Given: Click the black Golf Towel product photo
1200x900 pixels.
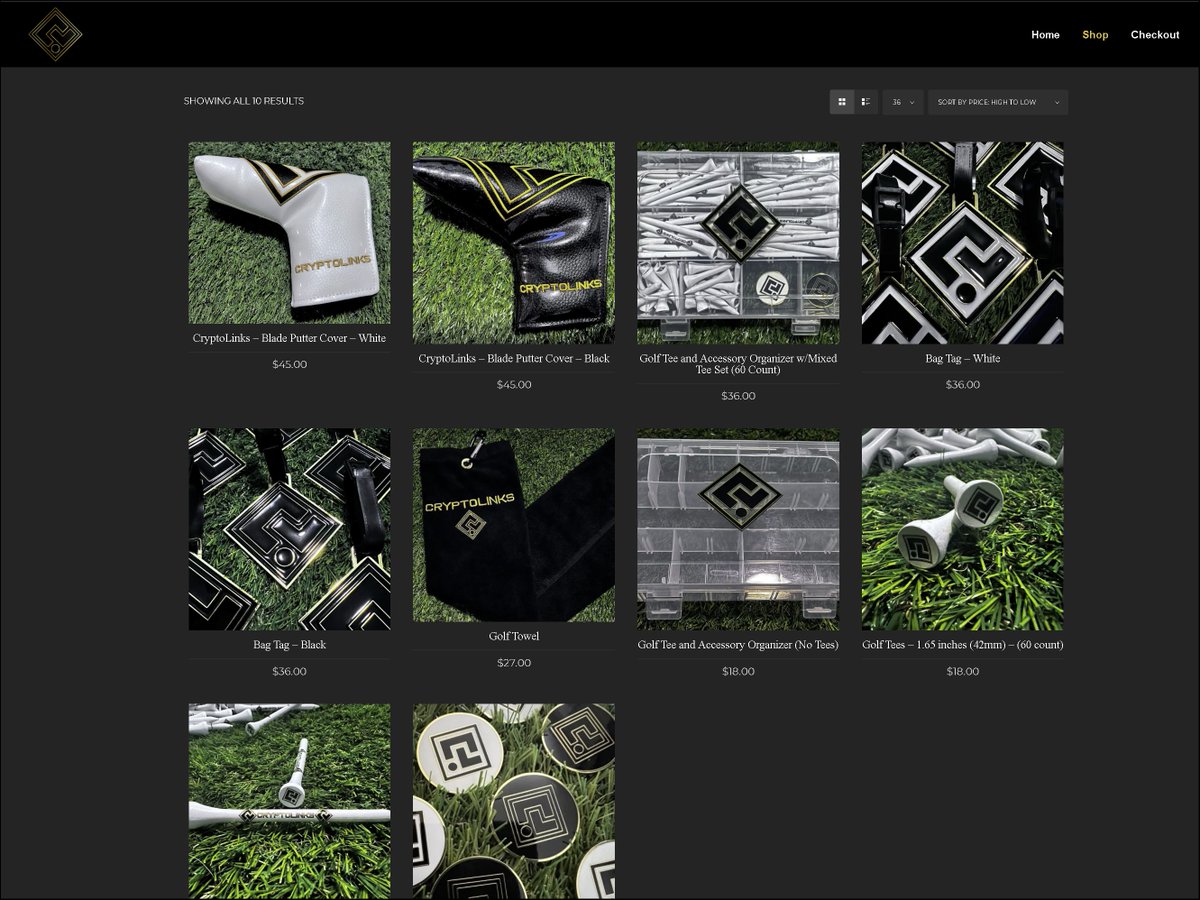Looking at the screenshot, I should click(x=514, y=525).
